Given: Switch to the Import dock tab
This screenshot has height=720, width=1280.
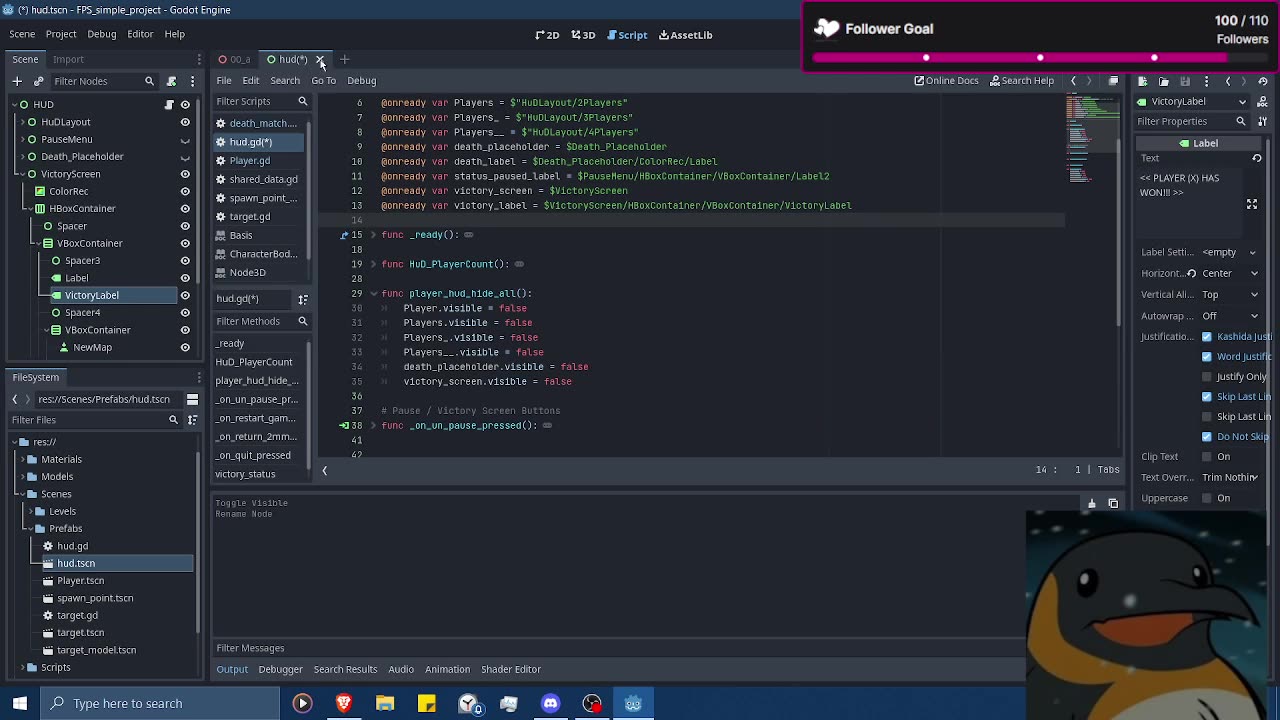Looking at the screenshot, I should tap(68, 60).
